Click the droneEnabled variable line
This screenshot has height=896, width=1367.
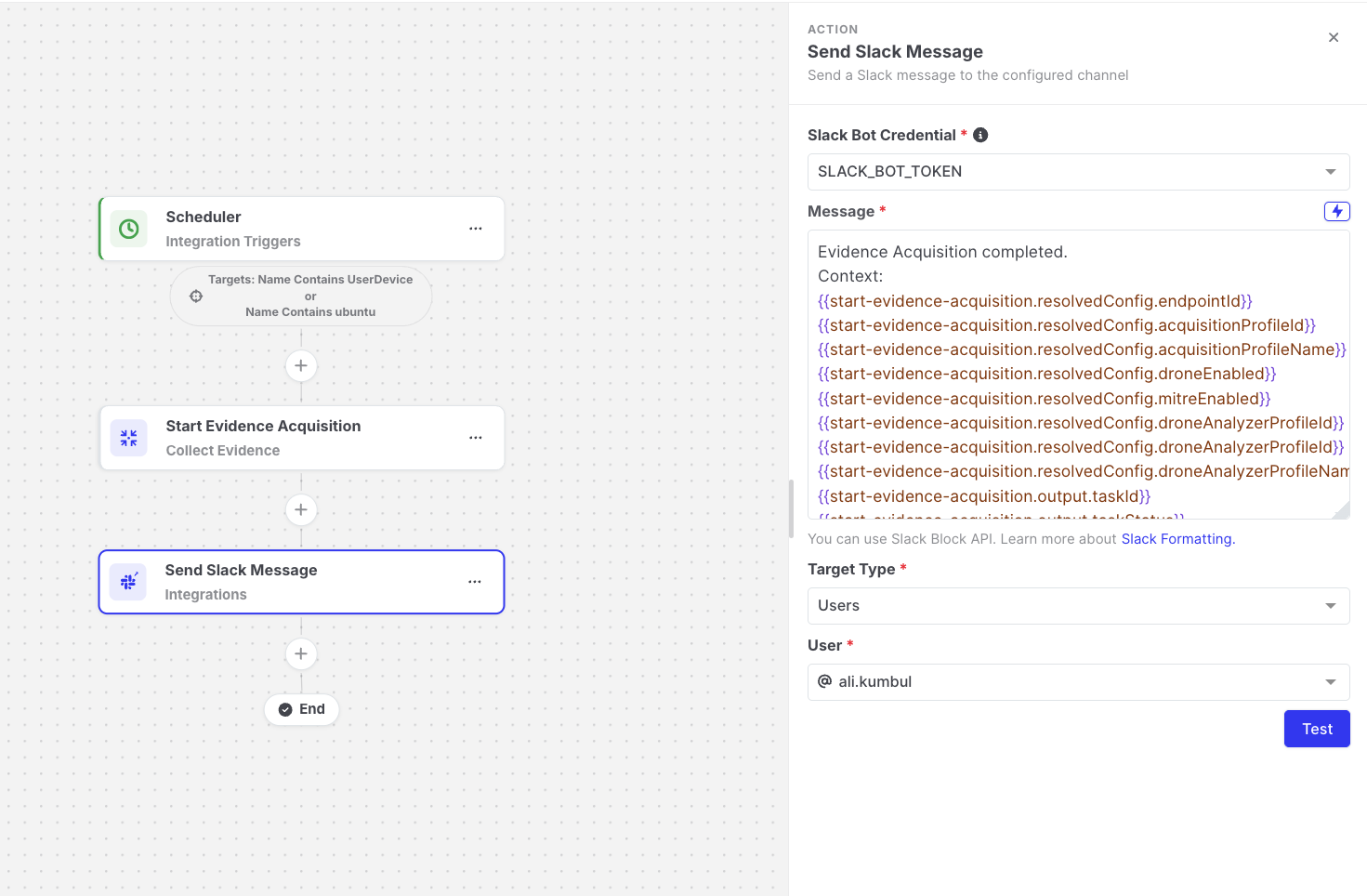coord(1047,374)
